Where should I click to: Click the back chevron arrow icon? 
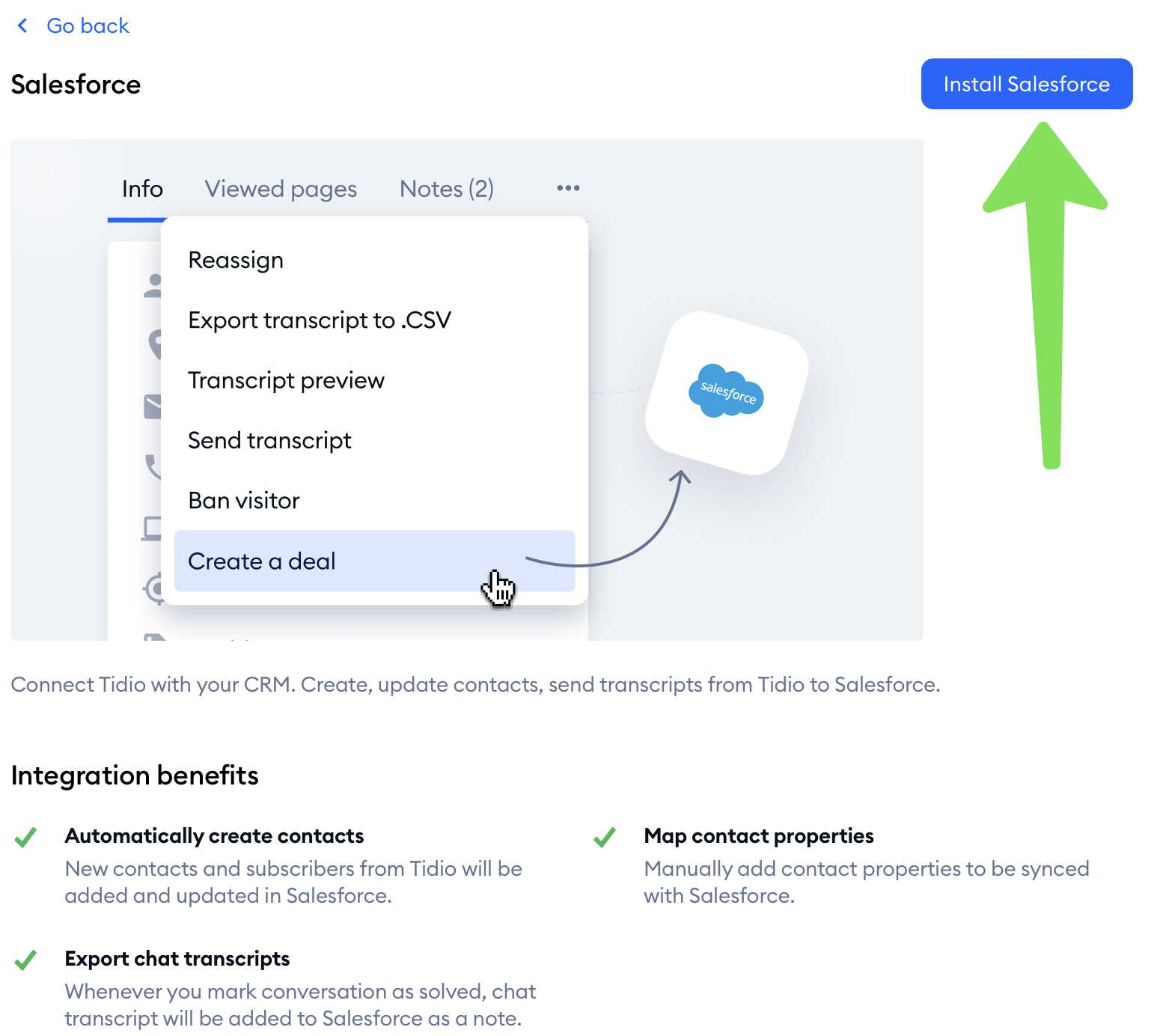click(x=22, y=26)
